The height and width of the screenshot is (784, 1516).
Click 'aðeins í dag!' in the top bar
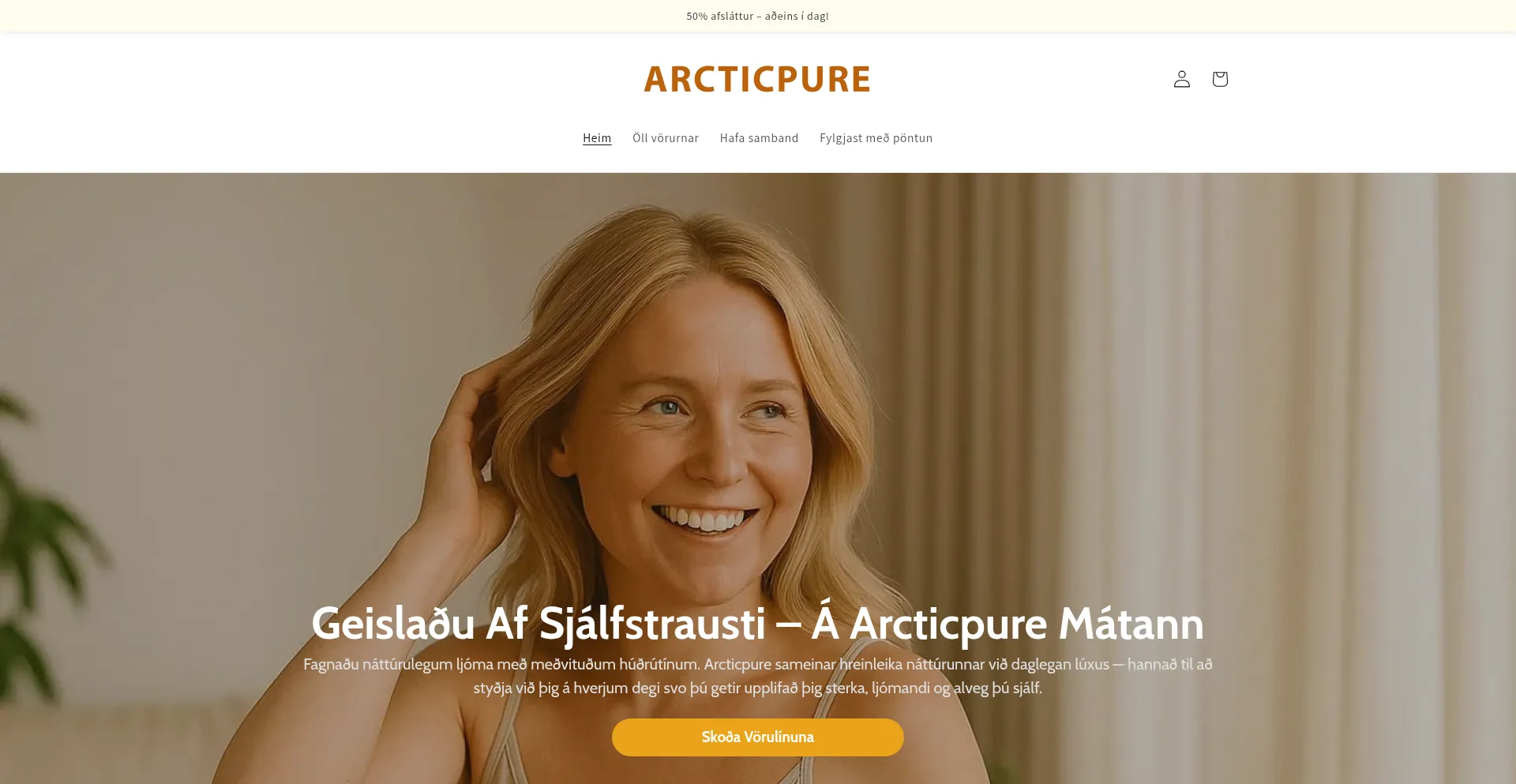click(x=797, y=16)
